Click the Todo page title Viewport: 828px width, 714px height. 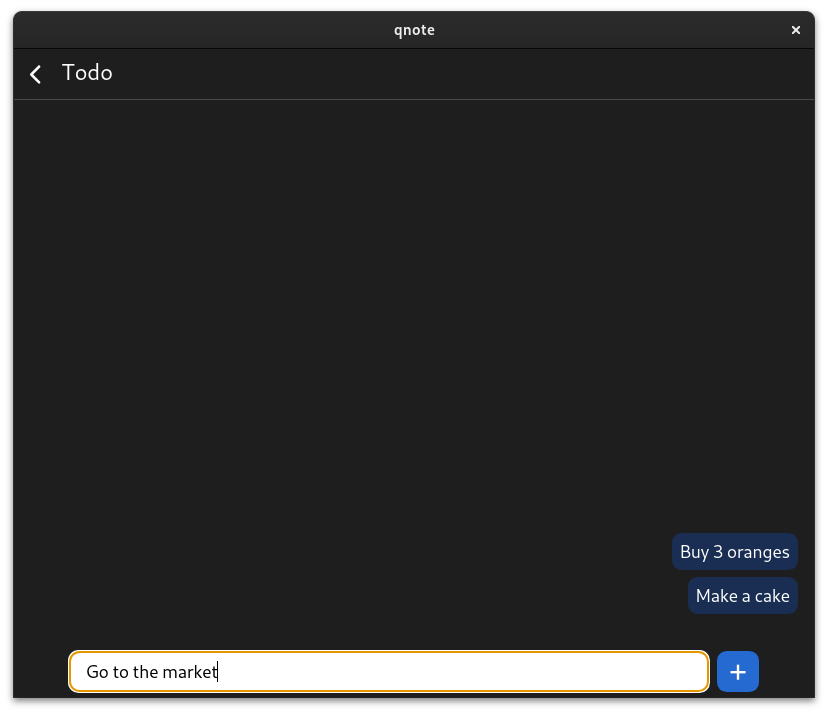pyautogui.click(x=87, y=73)
